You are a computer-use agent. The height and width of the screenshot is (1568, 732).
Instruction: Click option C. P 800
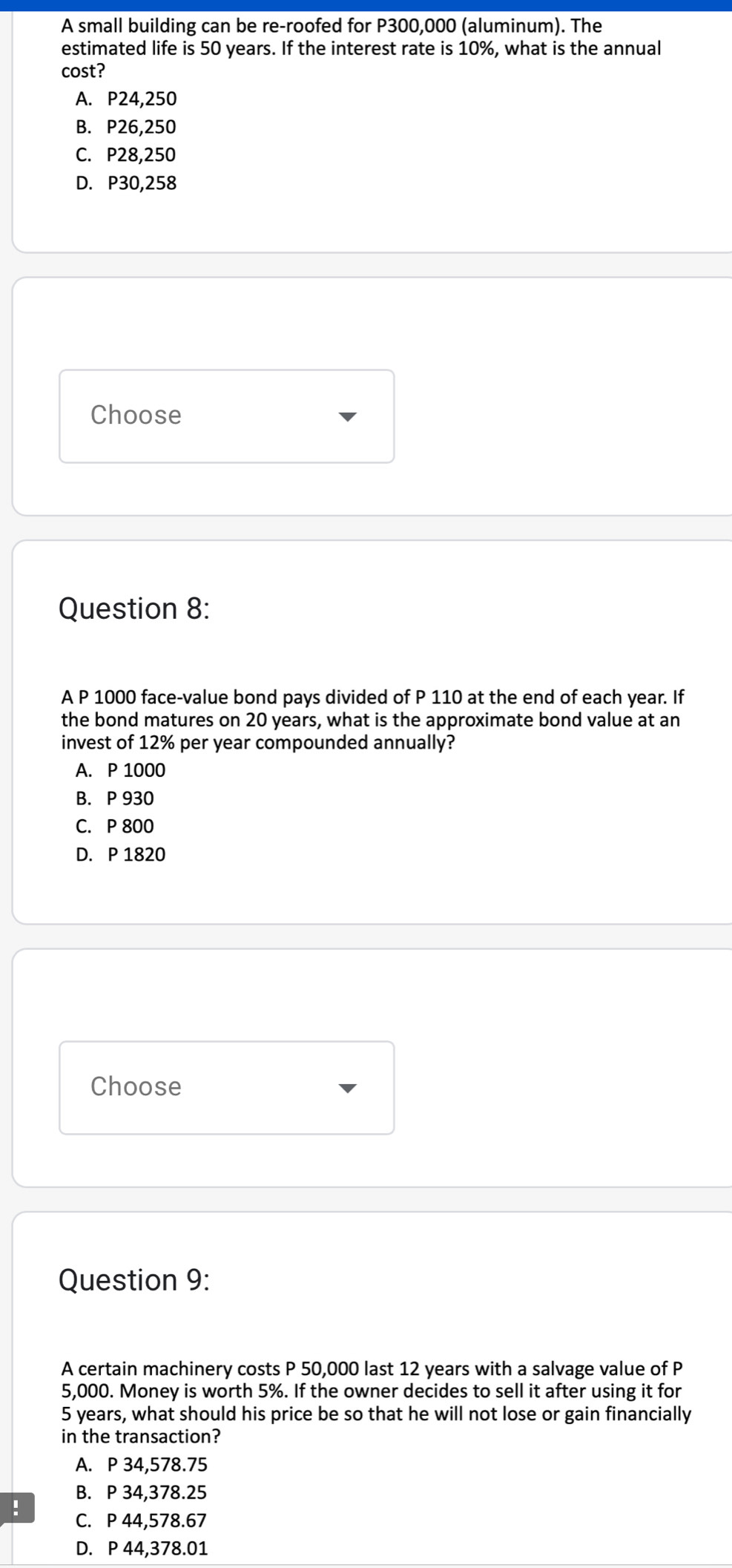(115, 826)
